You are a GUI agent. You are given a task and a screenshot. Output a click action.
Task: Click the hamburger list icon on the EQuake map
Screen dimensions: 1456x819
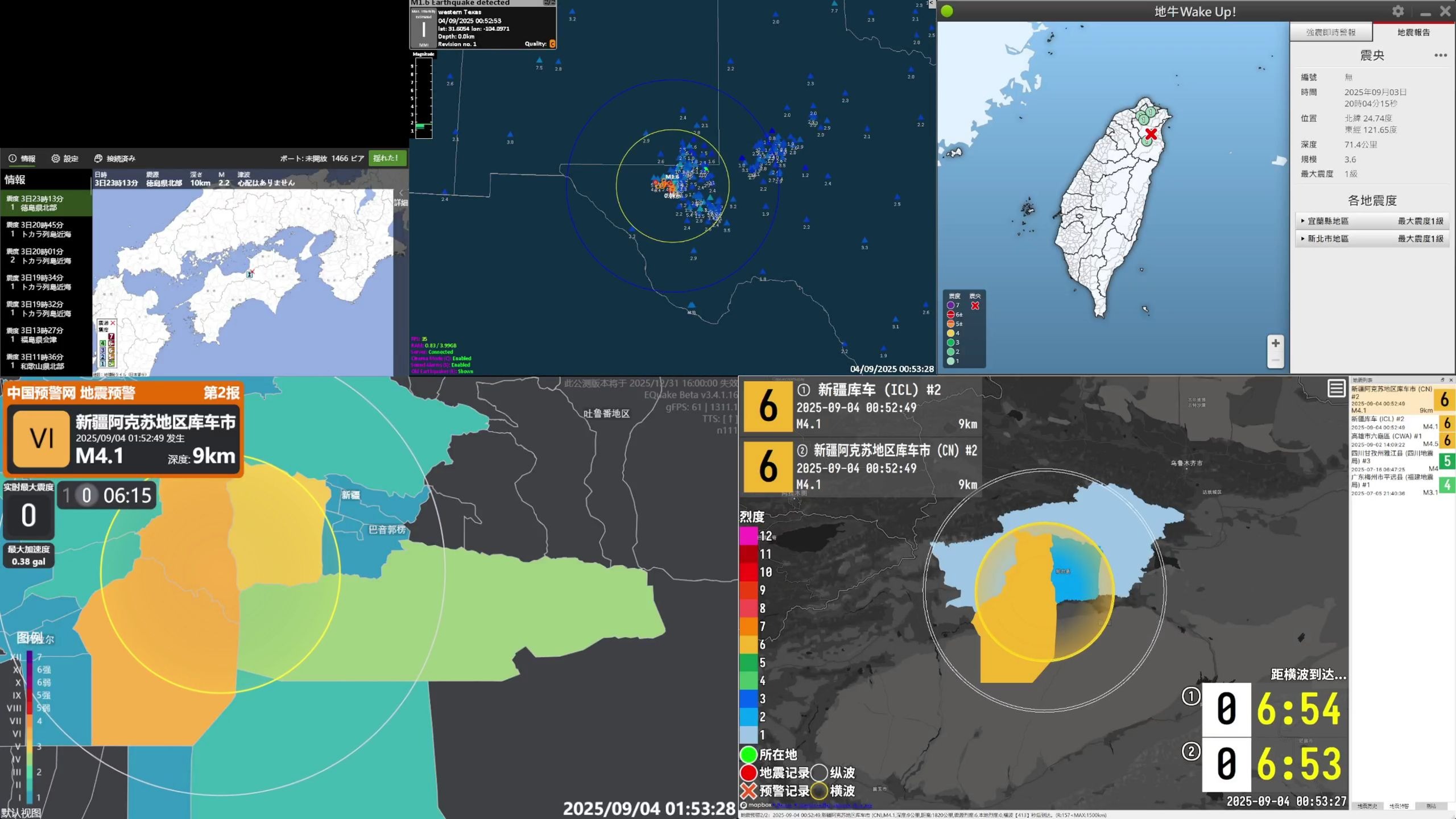pos(1336,389)
